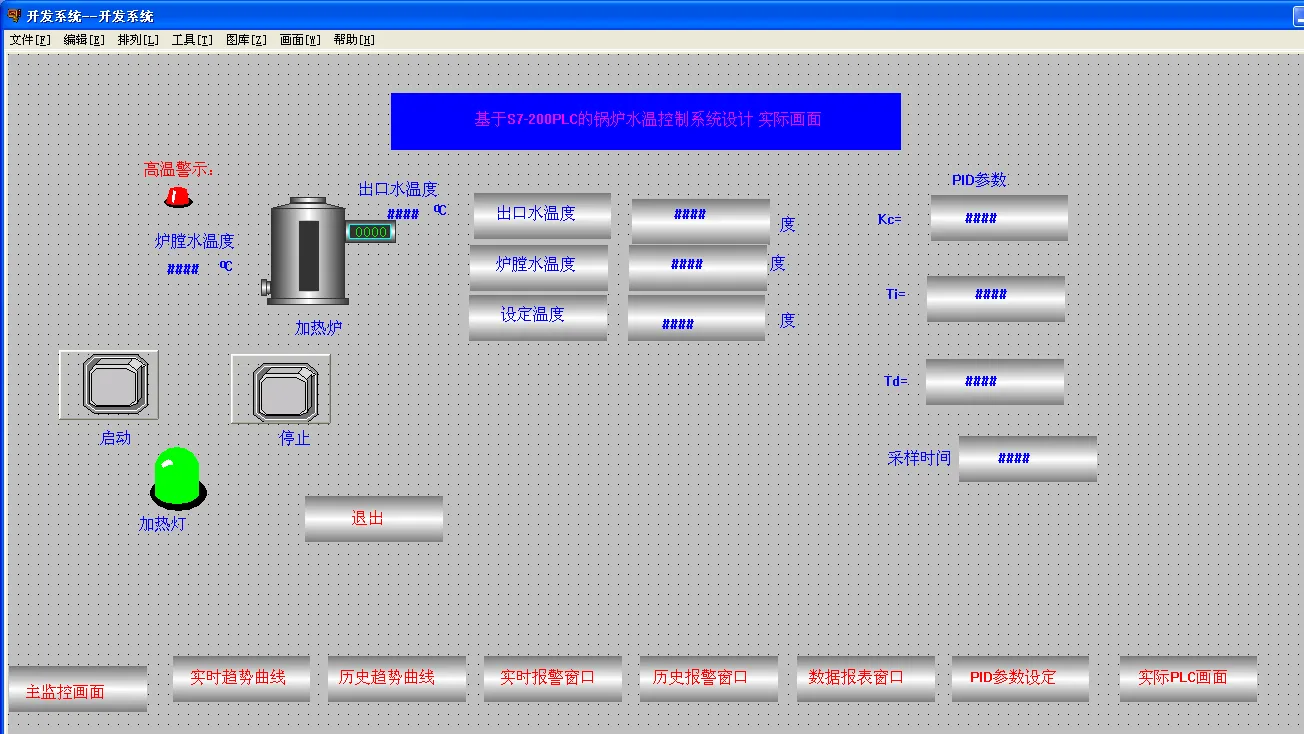Click the 停止 stop push-button graphic
The width and height of the screenshot is (1304, 734).
[281, 389]
